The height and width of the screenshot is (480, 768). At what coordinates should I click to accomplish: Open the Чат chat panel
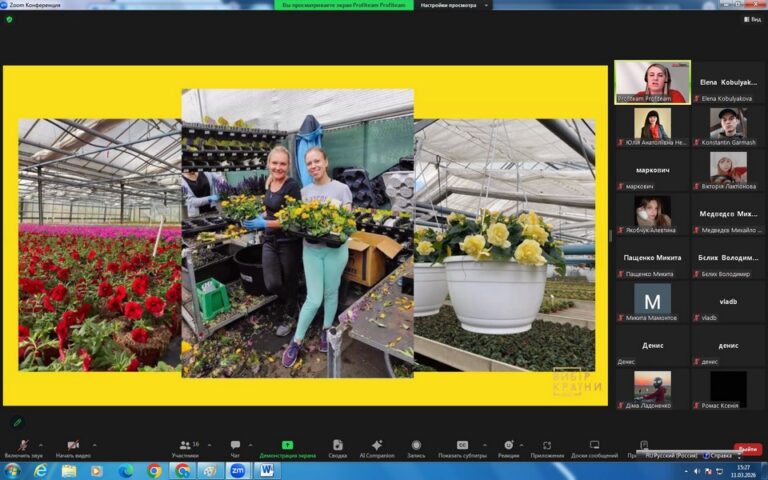pos(235,446)
